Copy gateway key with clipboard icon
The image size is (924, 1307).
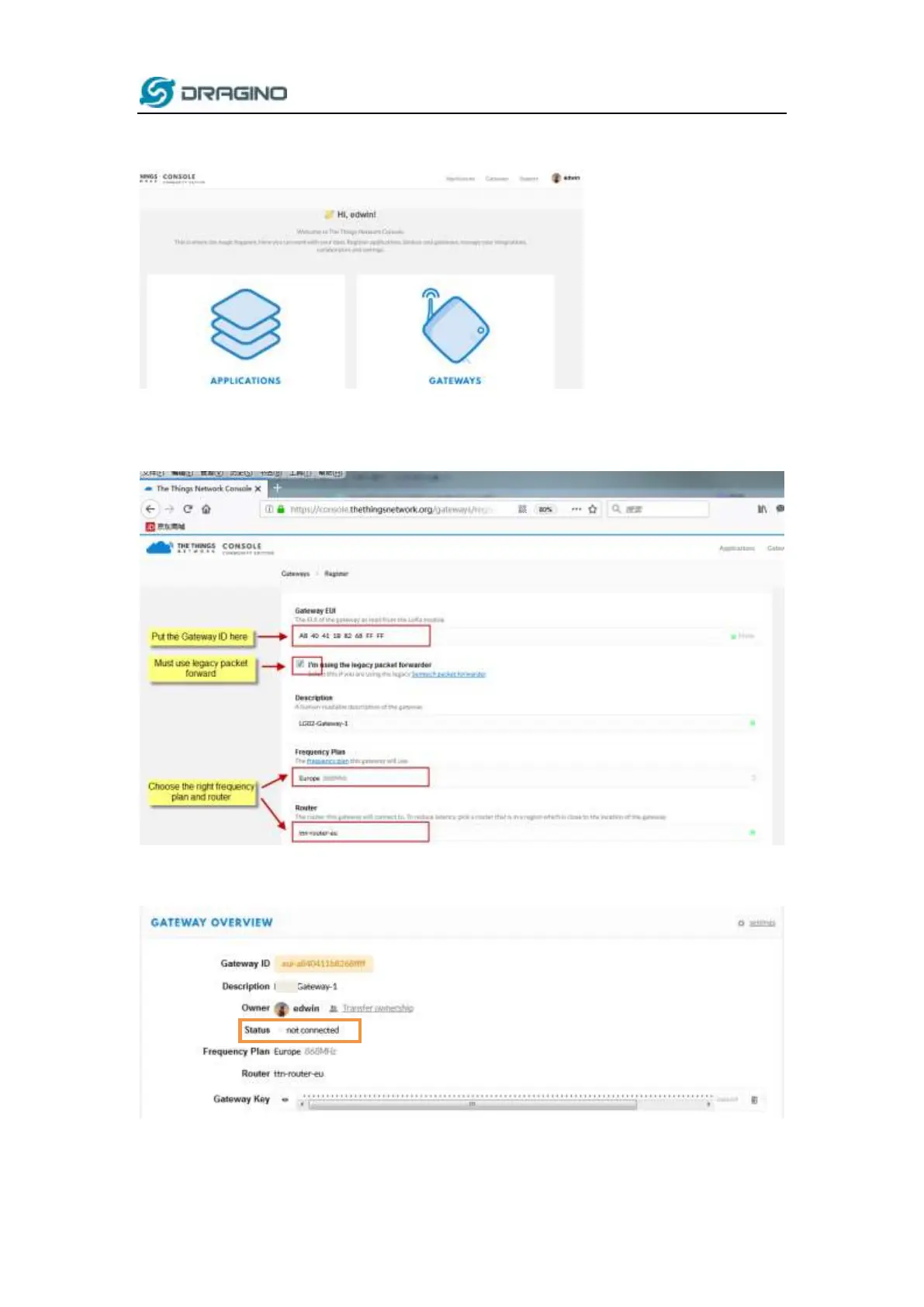pyautogui.click(x=754, y=1100)
